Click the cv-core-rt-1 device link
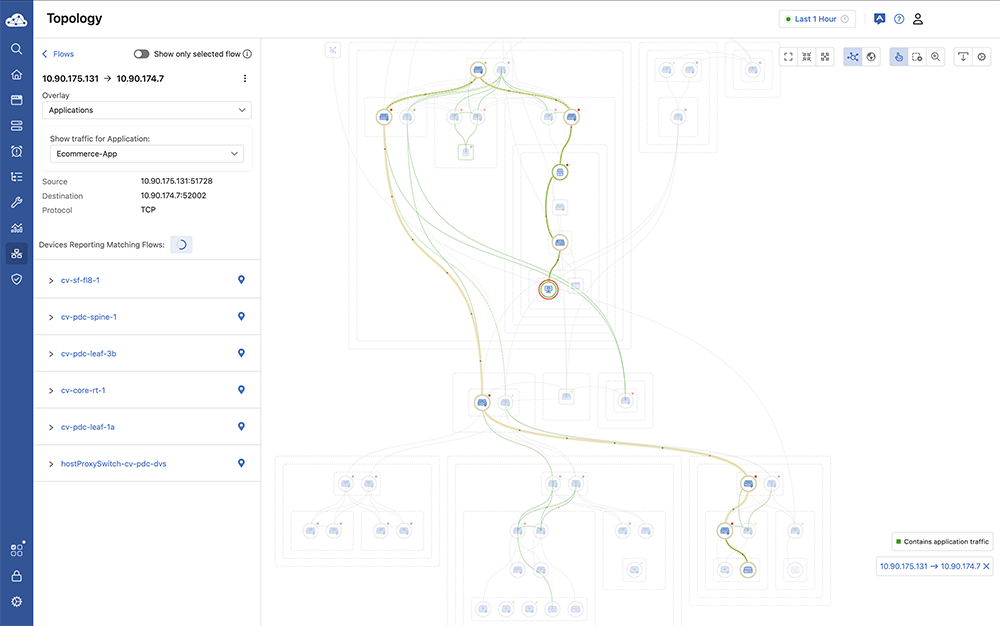Viewport: 1000px width, 626px height. click(83, 390)
